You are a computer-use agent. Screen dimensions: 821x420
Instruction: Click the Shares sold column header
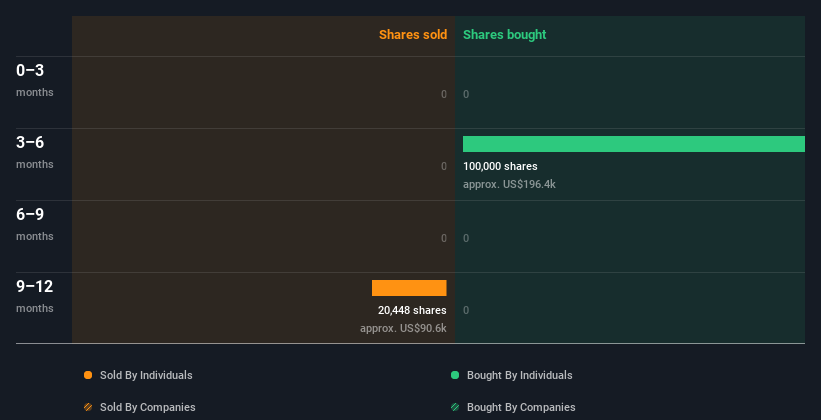(413, 35)
